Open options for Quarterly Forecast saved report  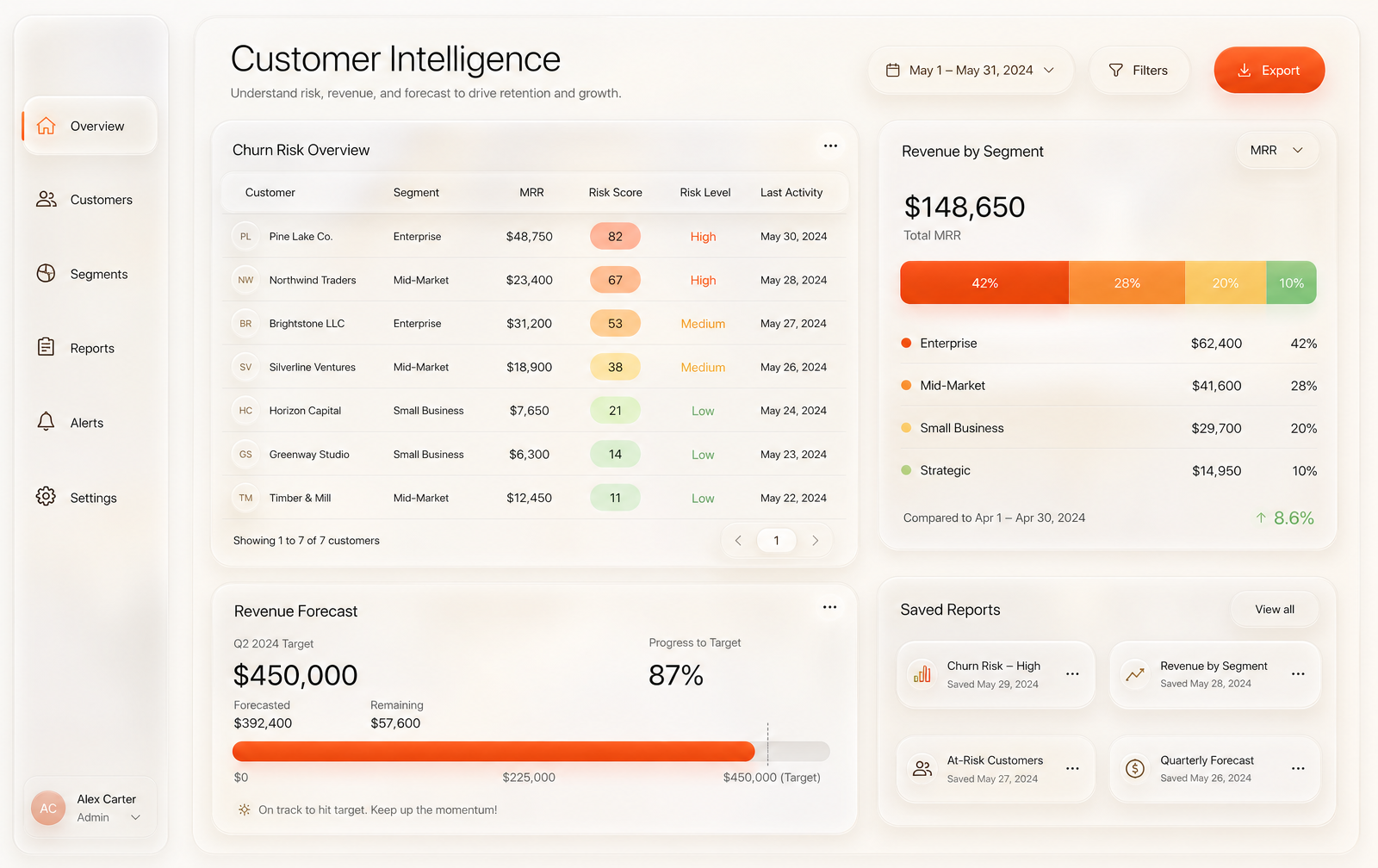pos(1298,768)
